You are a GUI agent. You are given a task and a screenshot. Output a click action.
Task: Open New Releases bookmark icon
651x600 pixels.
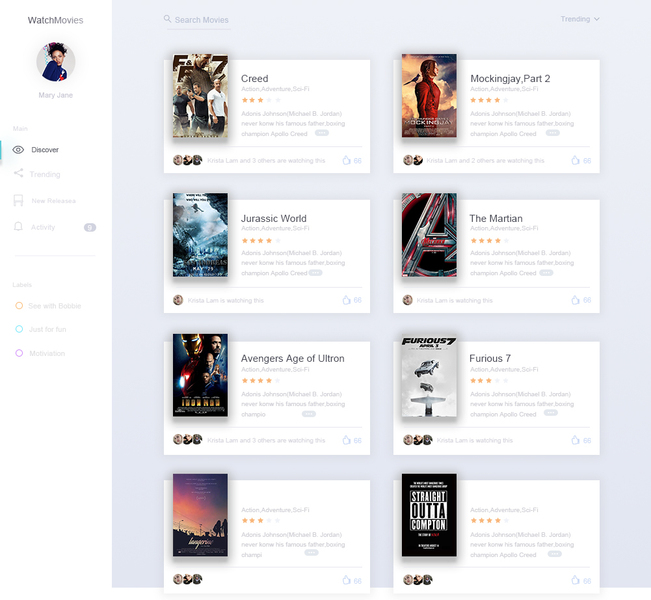(18, 201)
